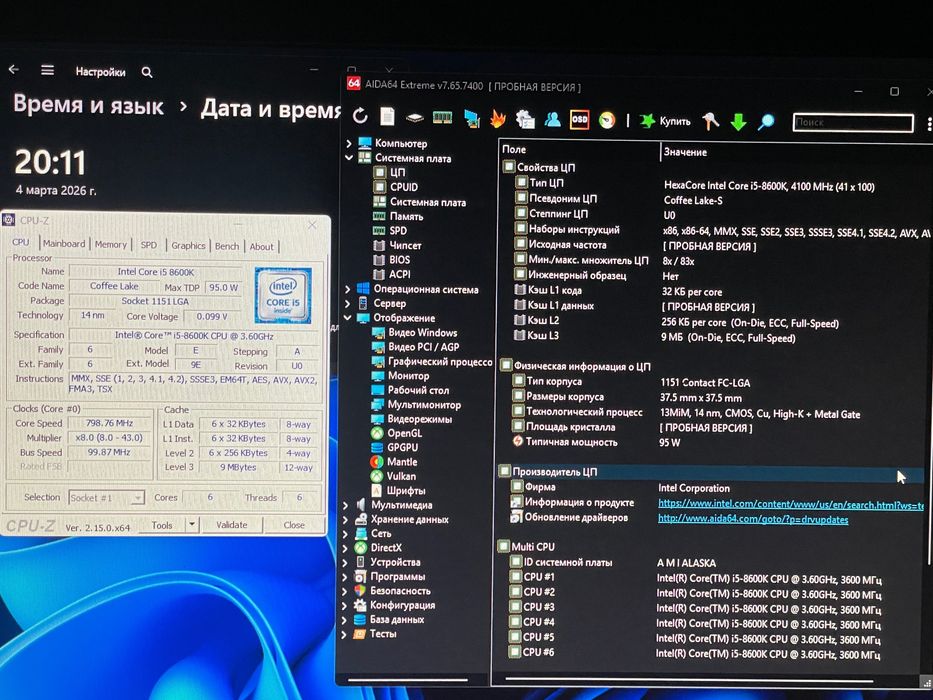
Task: Select BIOS in the AIDA64 tree
Action: (x=392, y=260)
